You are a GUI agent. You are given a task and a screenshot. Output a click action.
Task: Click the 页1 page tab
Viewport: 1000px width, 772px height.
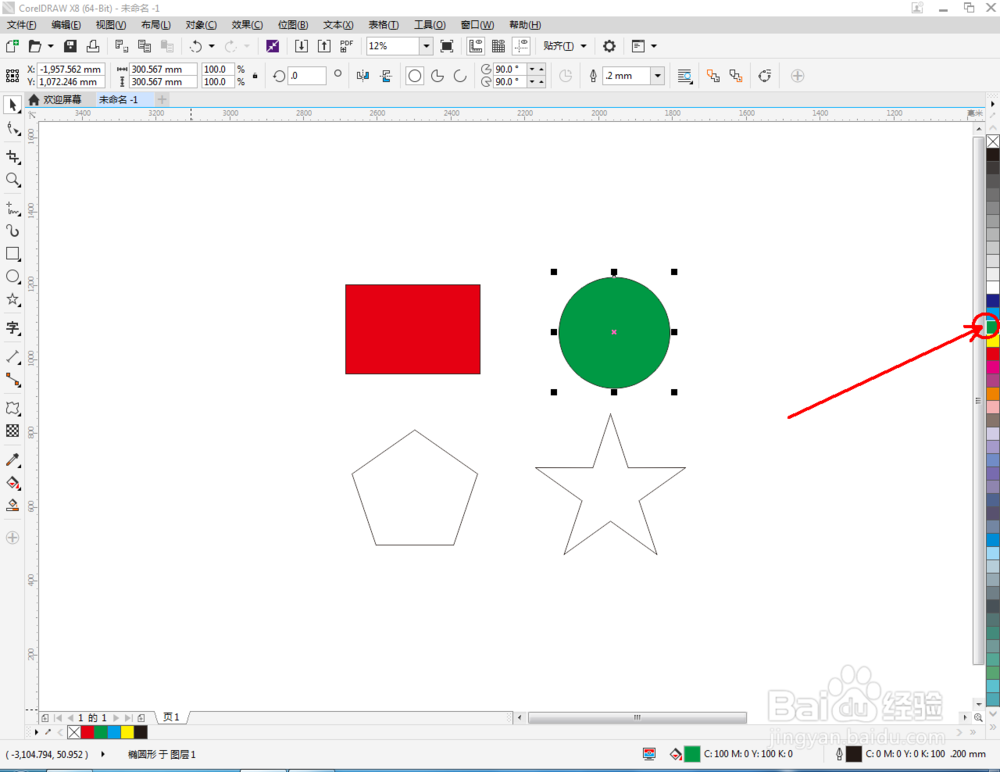click(171, 717)
